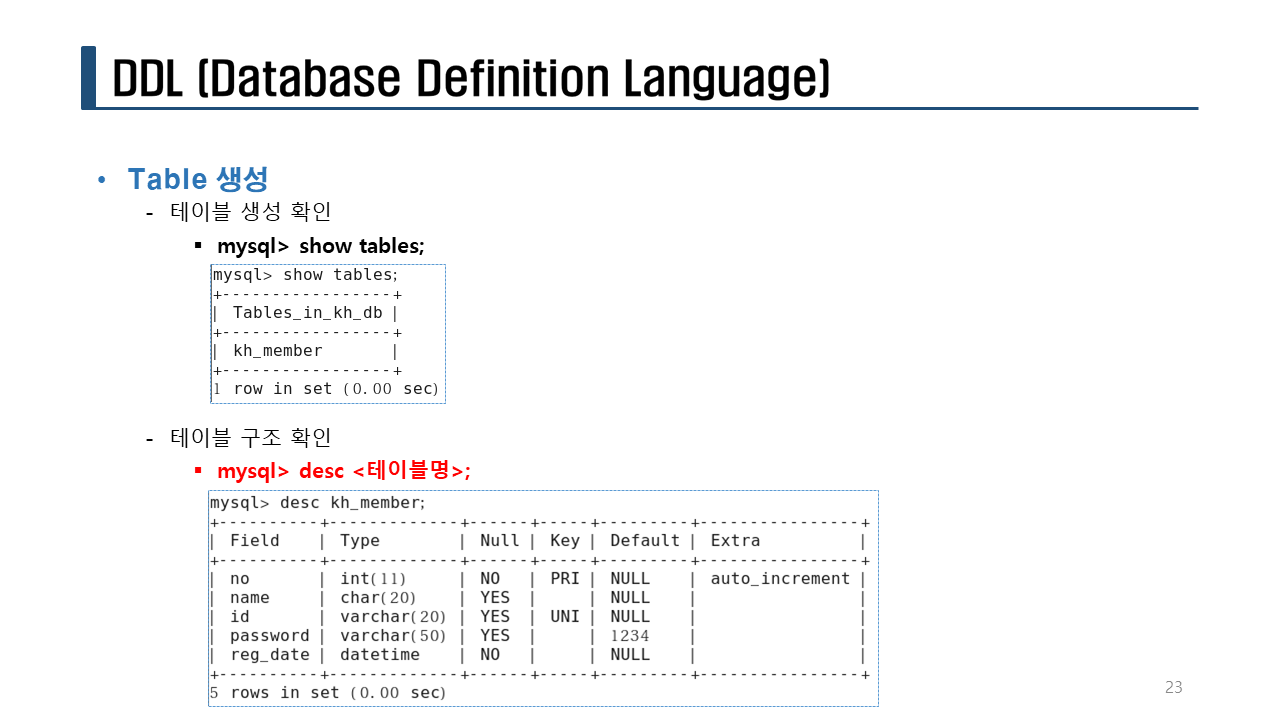1280x720 pixels.
Task: Click the 'auto_increment' extra cell
Action: pyautogui.click(x=780, y=579)
